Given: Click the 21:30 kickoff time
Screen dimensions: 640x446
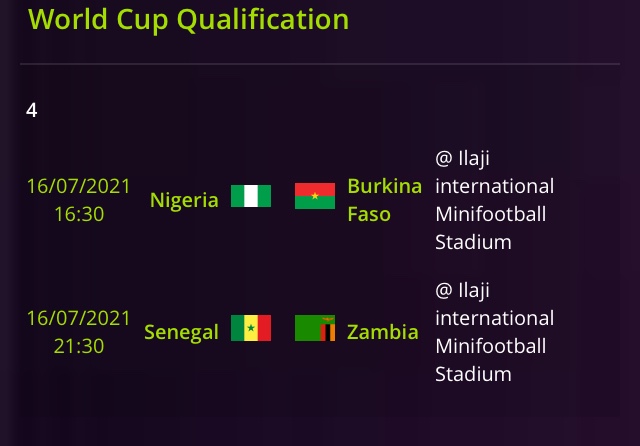Looking at the screenshot, I should click(x=79, y=346).
